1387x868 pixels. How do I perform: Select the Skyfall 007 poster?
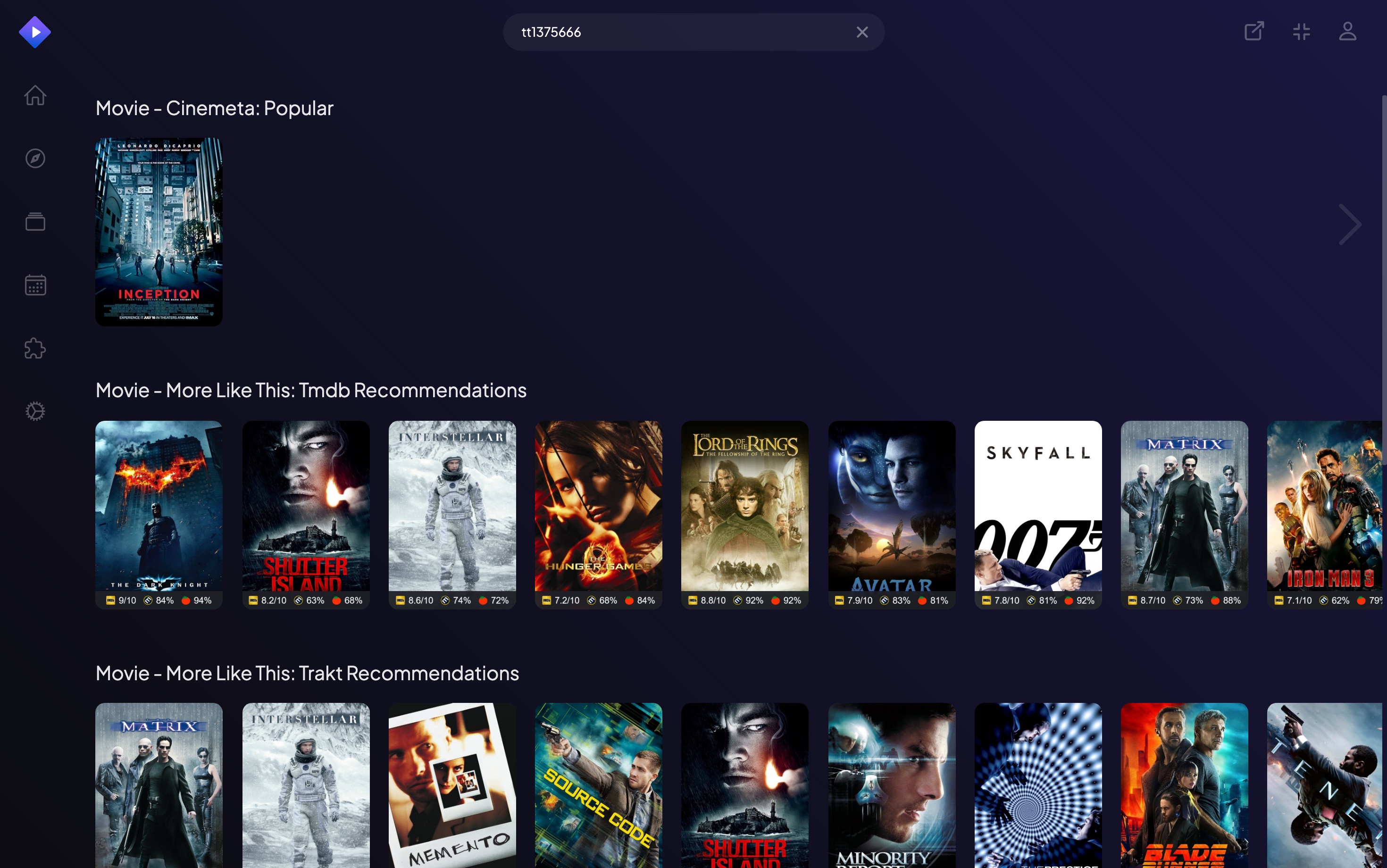1037,505
